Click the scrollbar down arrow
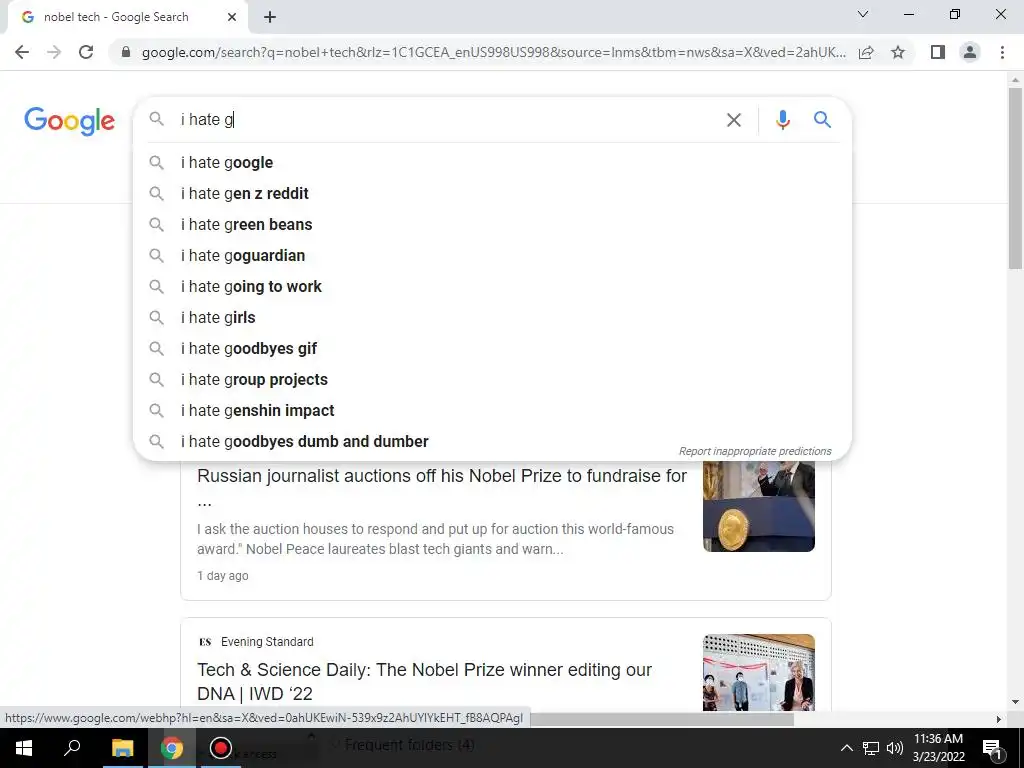The height and width of the screenshot is (768, 1024). tap(1015, 703)
